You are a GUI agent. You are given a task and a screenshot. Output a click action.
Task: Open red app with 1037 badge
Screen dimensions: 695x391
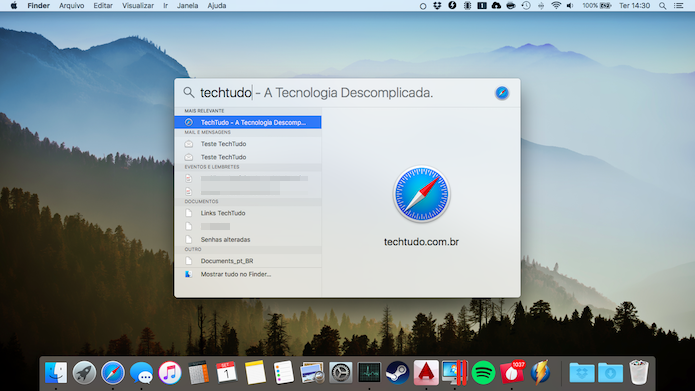click(511, 372)
